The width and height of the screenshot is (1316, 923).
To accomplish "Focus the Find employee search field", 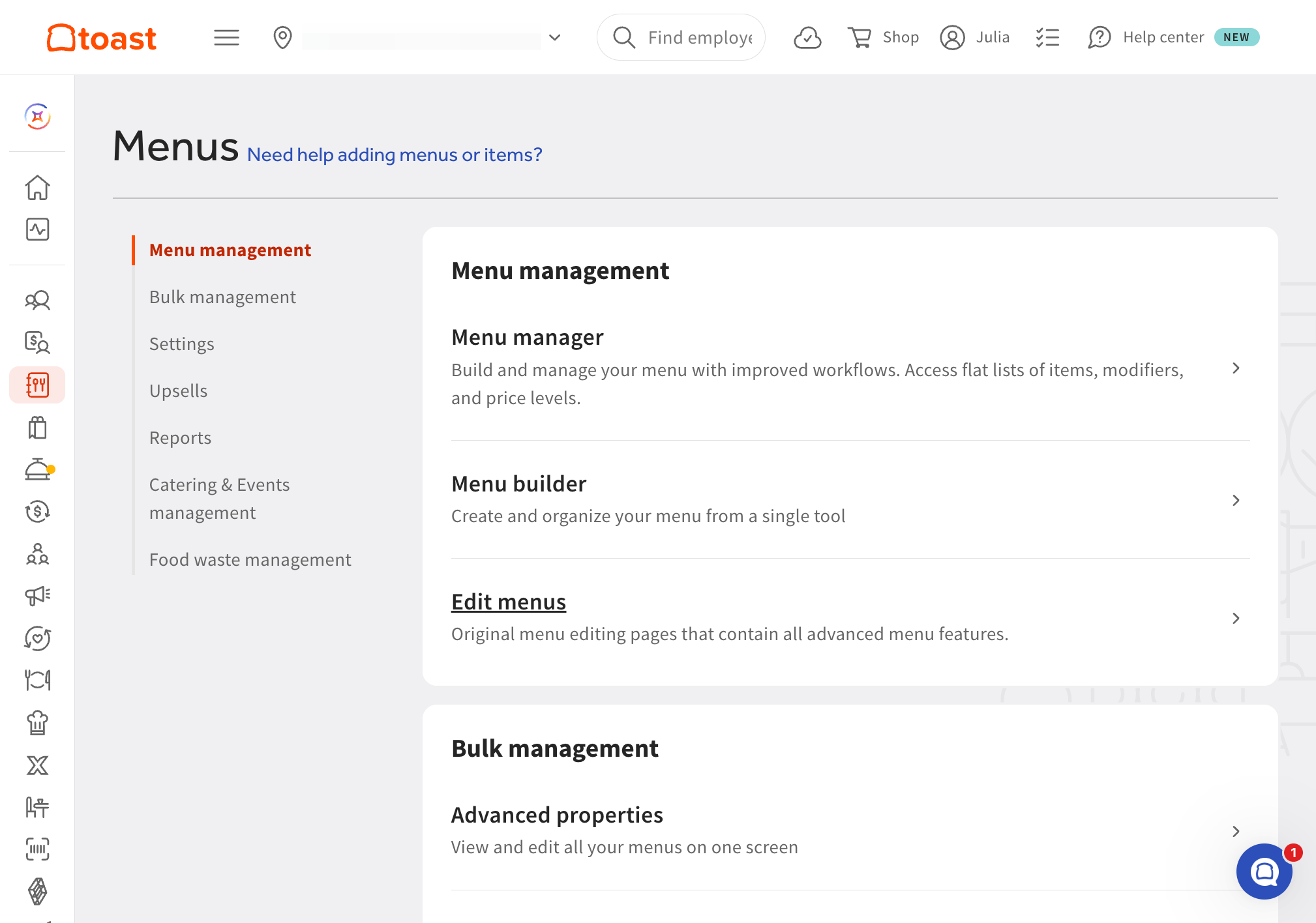I will (681, 38).
